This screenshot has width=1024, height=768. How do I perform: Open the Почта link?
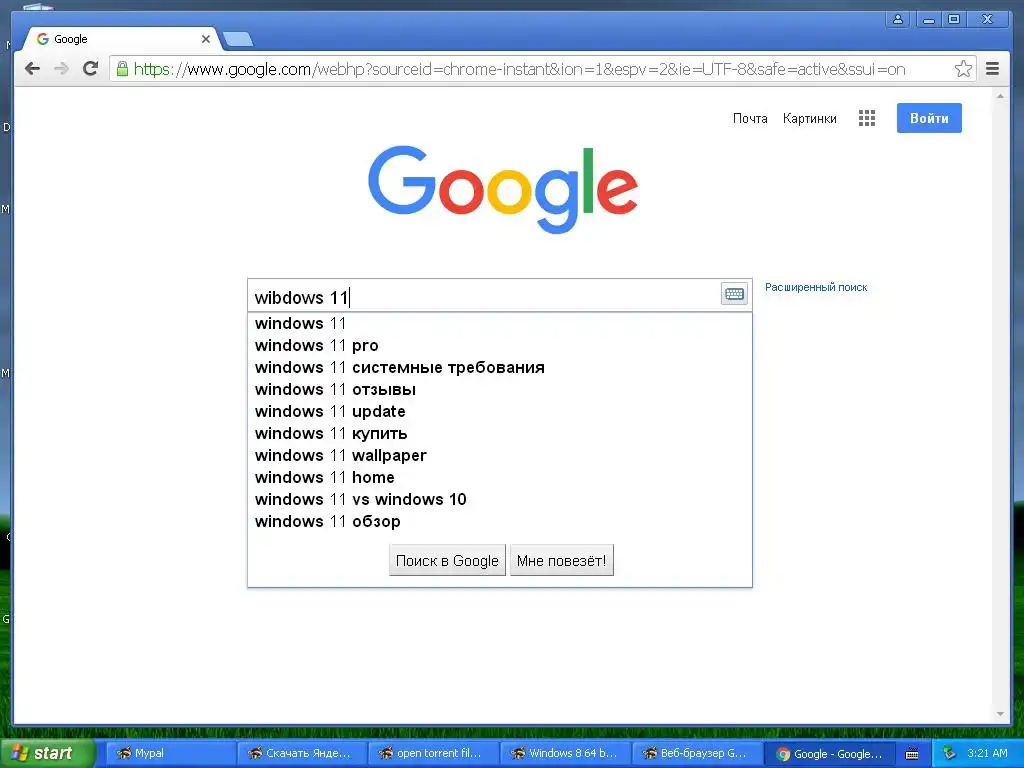pos(750,118)
